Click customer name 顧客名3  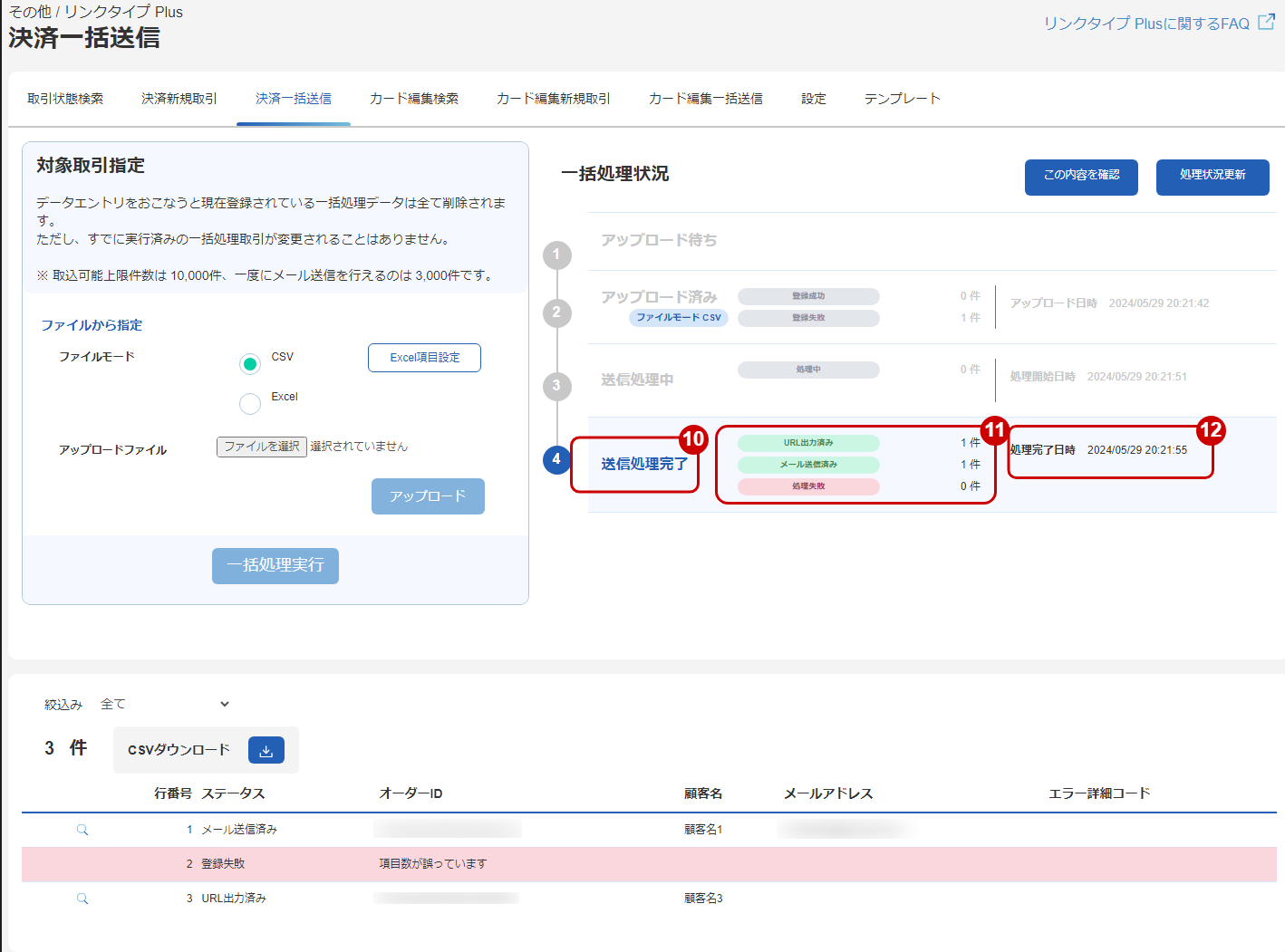[x=703, y=899]
